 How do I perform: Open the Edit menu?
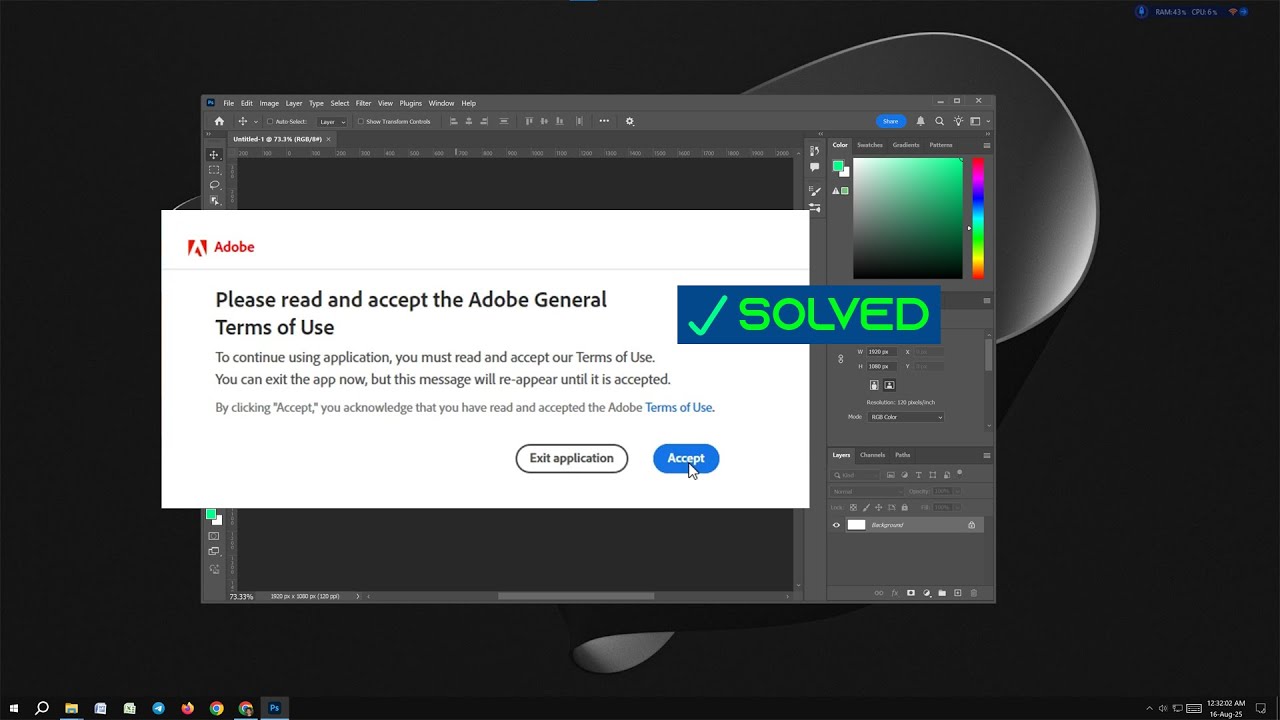tap(247, 103)
